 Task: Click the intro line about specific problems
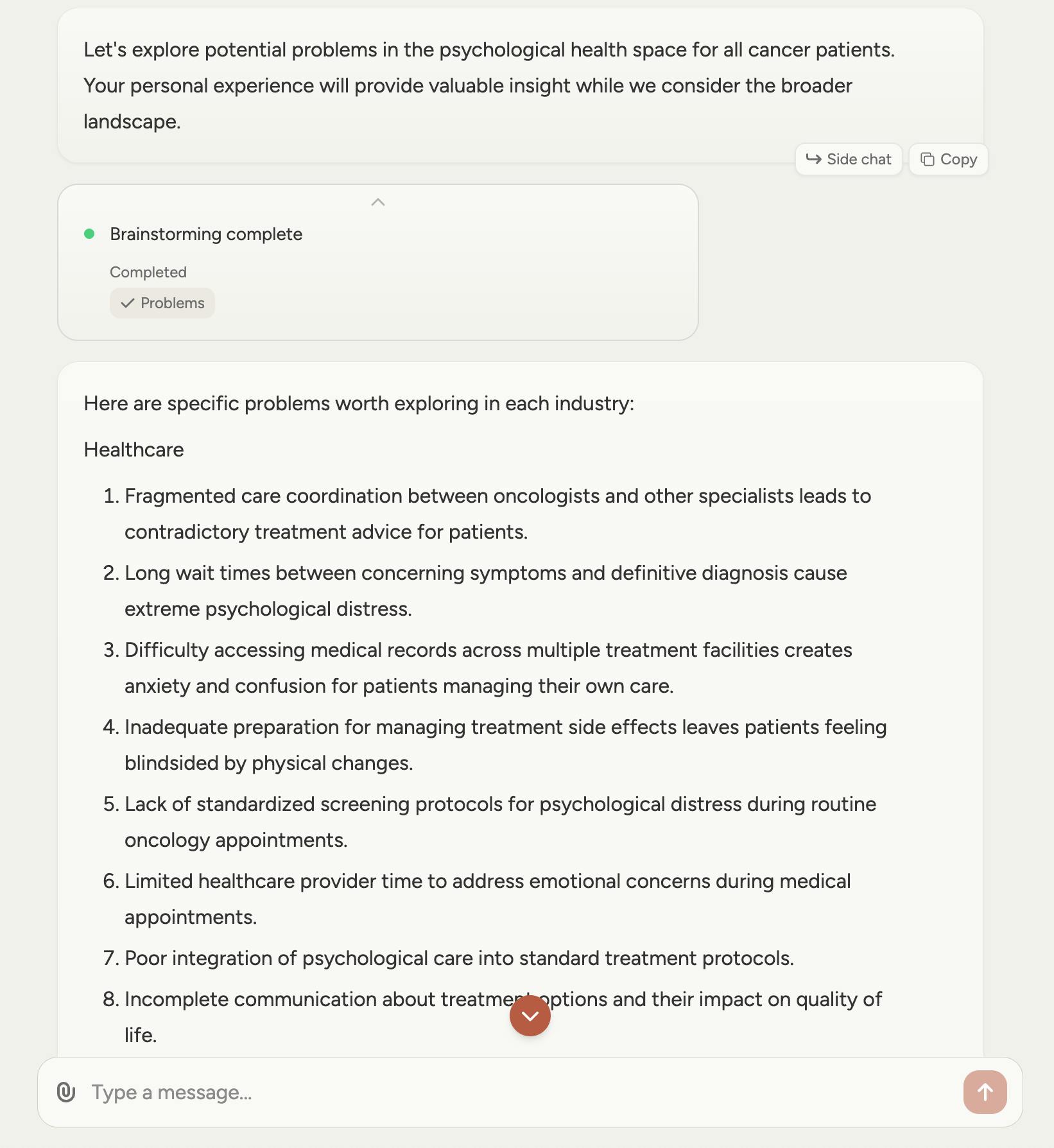pyautogui.click(x=359, y=403)
